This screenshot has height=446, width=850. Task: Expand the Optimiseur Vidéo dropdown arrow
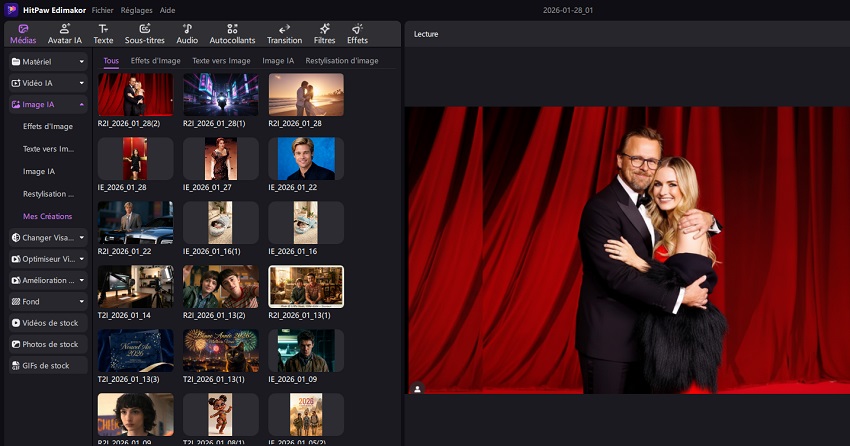tap(81, 259)
